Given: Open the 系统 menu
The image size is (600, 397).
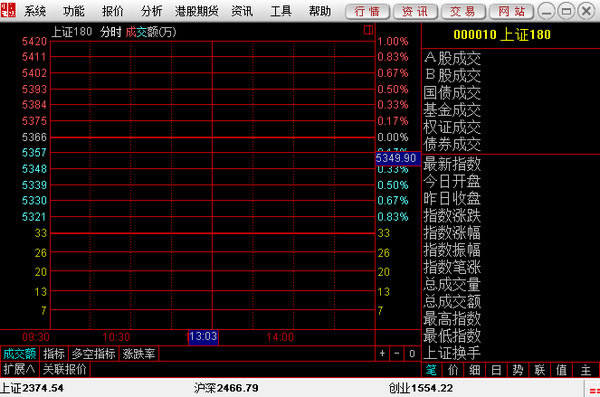Looking at the screenshot, I should click(35, 11).
